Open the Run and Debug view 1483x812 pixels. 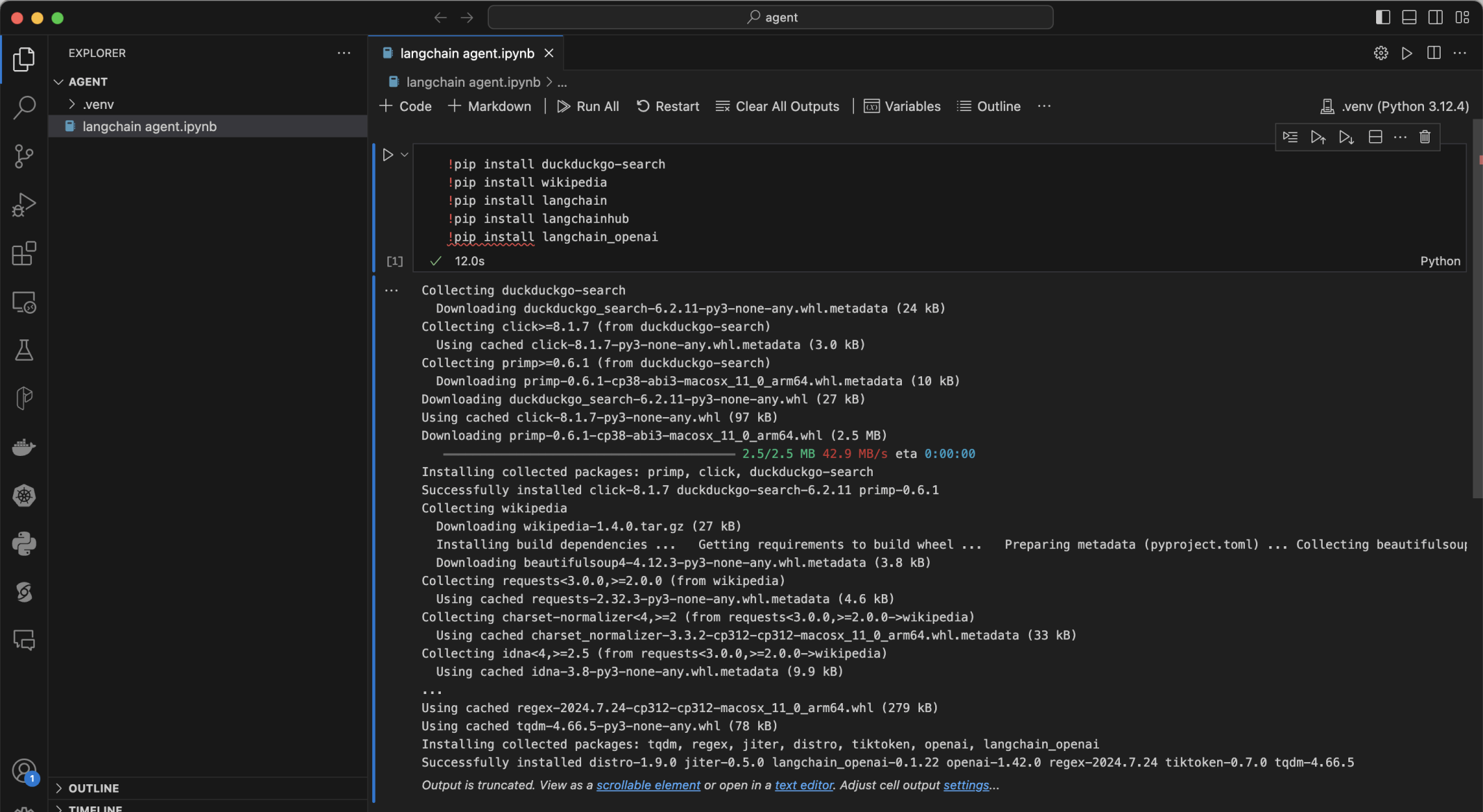24,205
